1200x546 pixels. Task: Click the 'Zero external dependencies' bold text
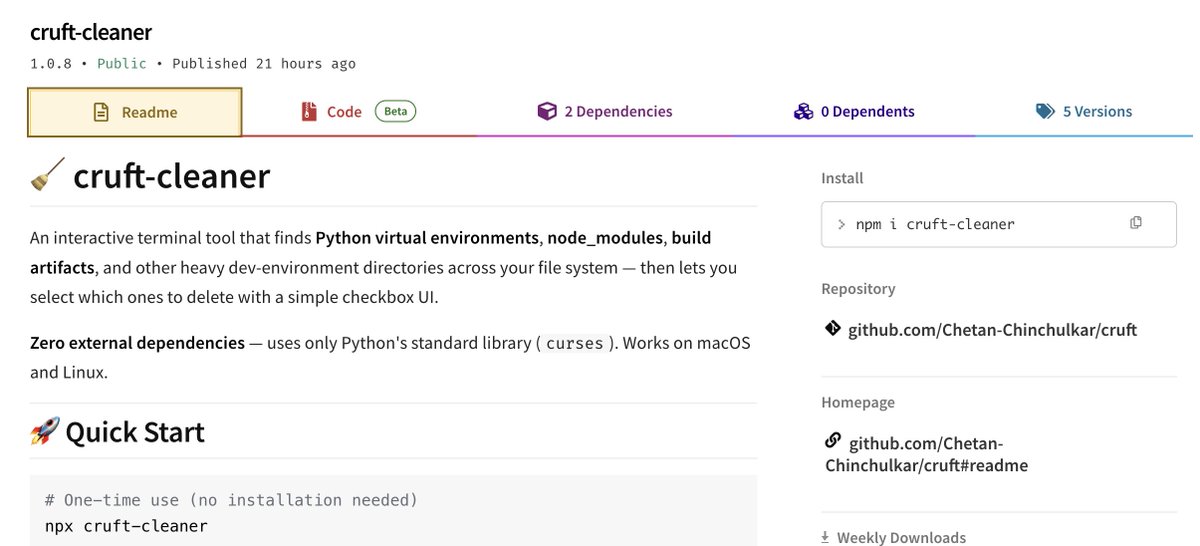(x=137, y=343)
